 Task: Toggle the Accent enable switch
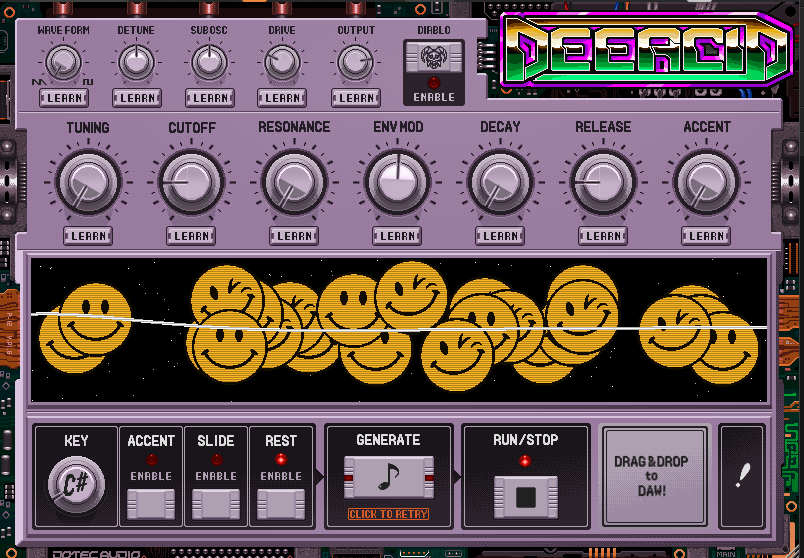click(x=151, y=504)
